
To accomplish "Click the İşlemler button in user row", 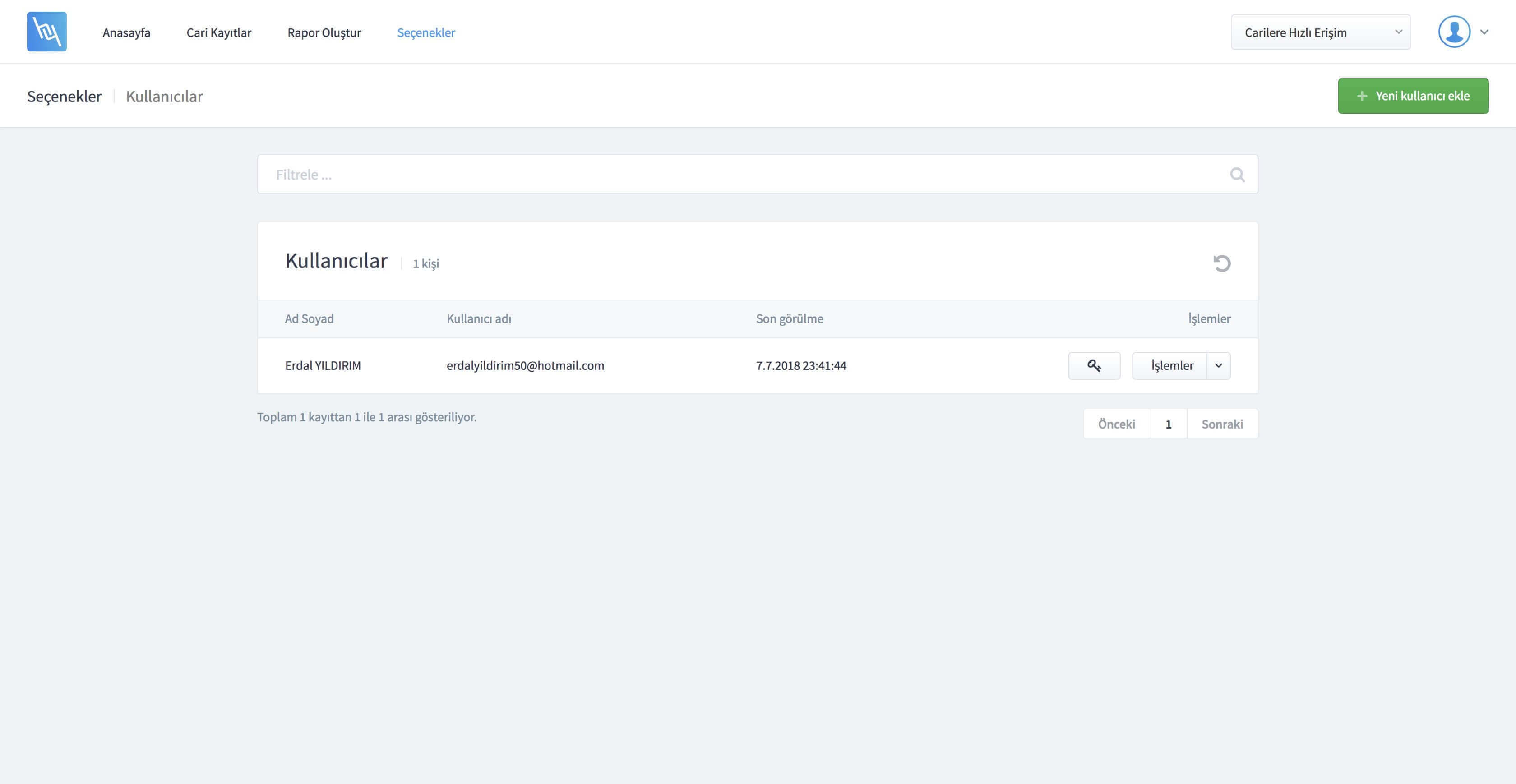I will pos(1170,365).
